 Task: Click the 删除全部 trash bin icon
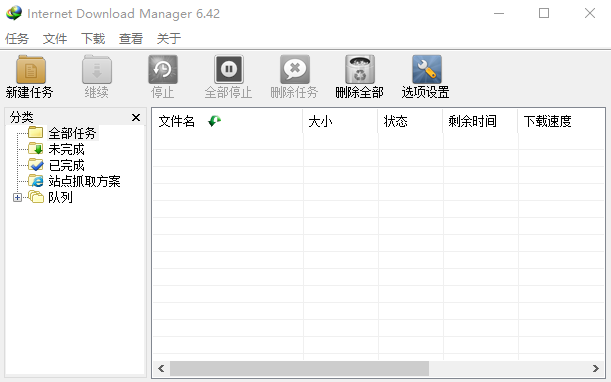tap(360, 69)
